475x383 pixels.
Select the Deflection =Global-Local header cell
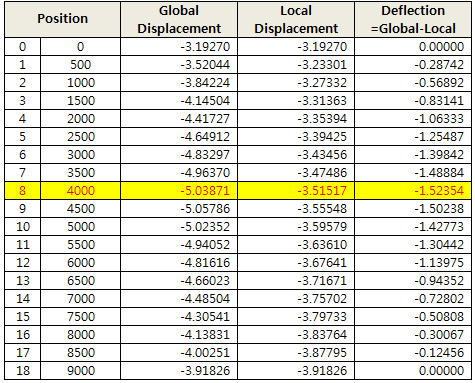tap(413, 19)
